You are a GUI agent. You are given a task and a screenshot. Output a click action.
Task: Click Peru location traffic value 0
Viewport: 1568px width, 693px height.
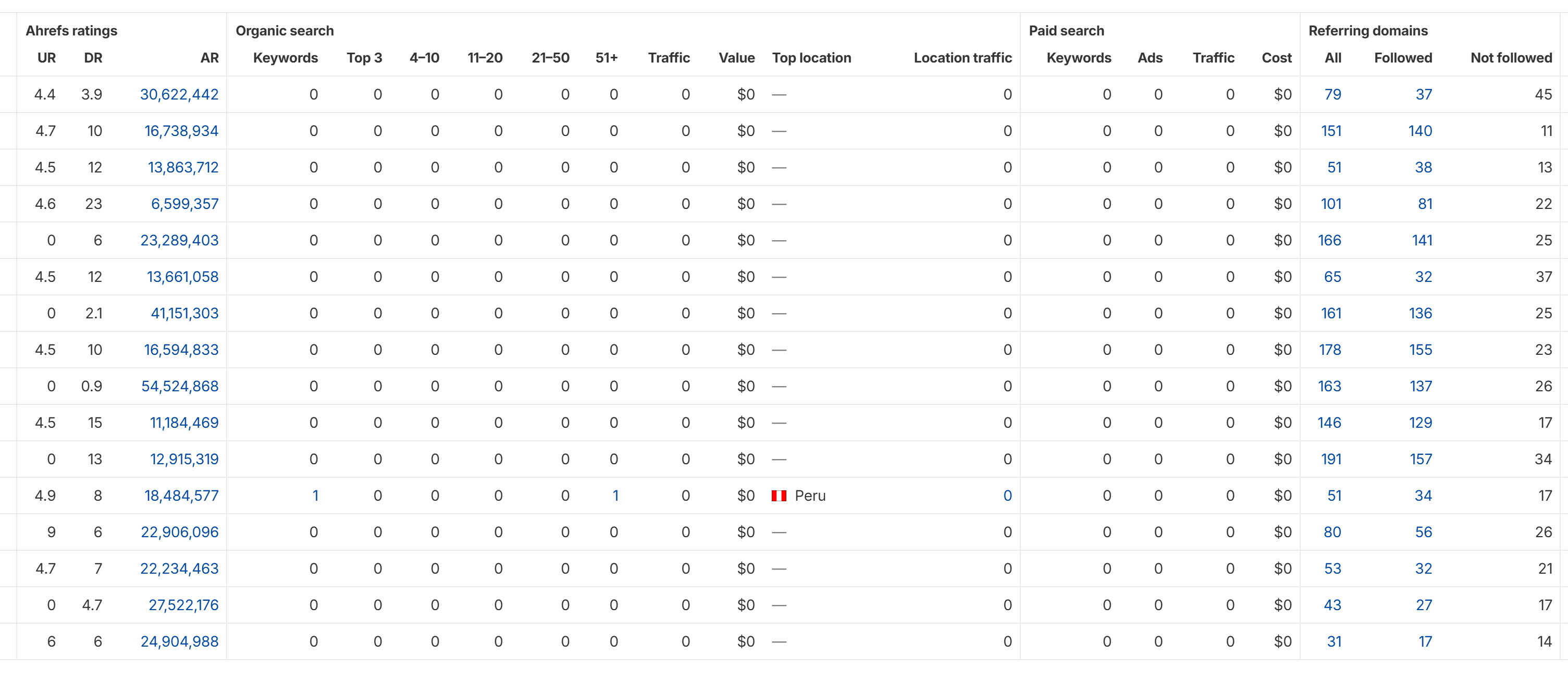tap(1007, 496)
